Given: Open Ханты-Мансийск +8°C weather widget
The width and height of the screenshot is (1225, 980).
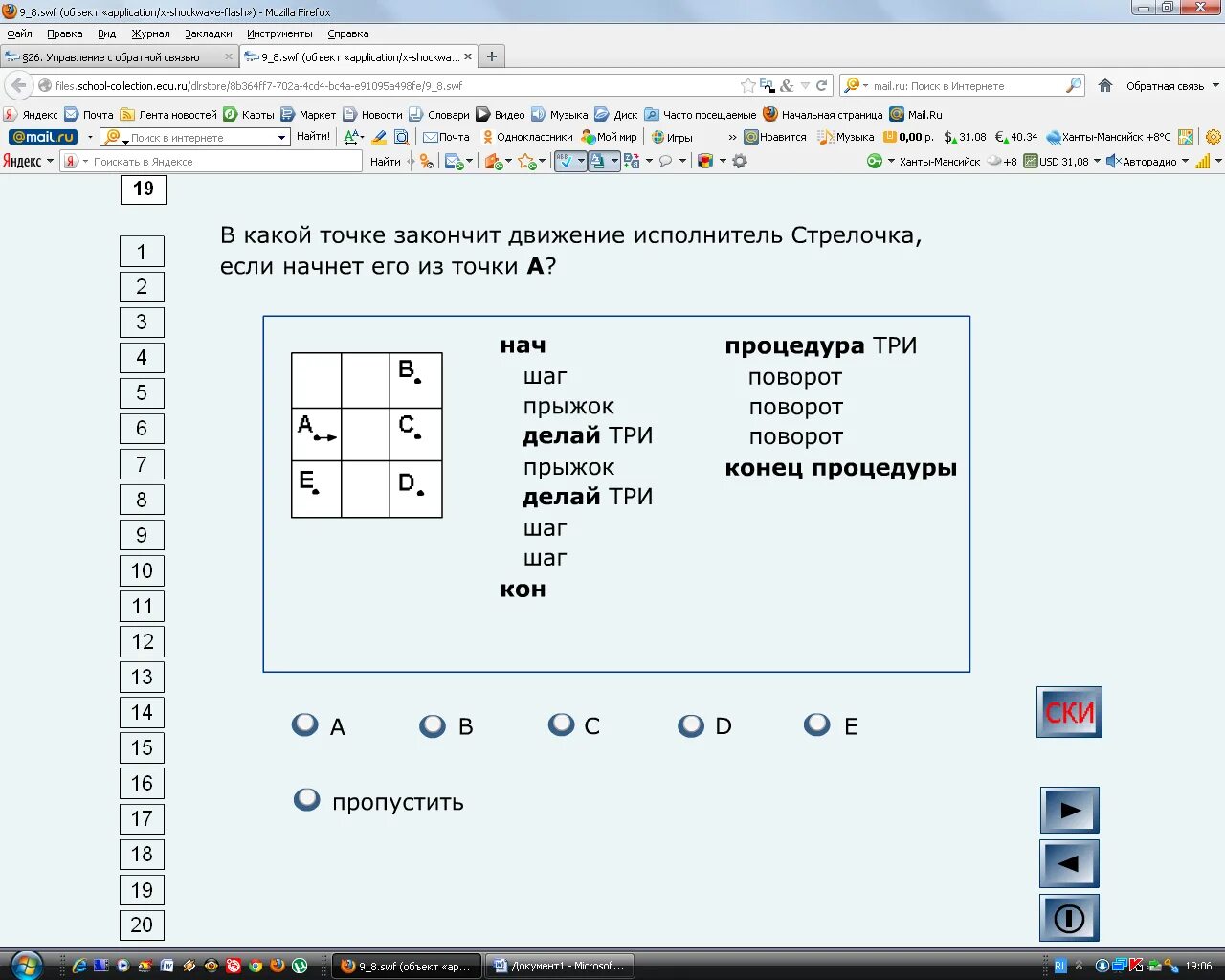Looking at the screenshot, I should 1109,137.
